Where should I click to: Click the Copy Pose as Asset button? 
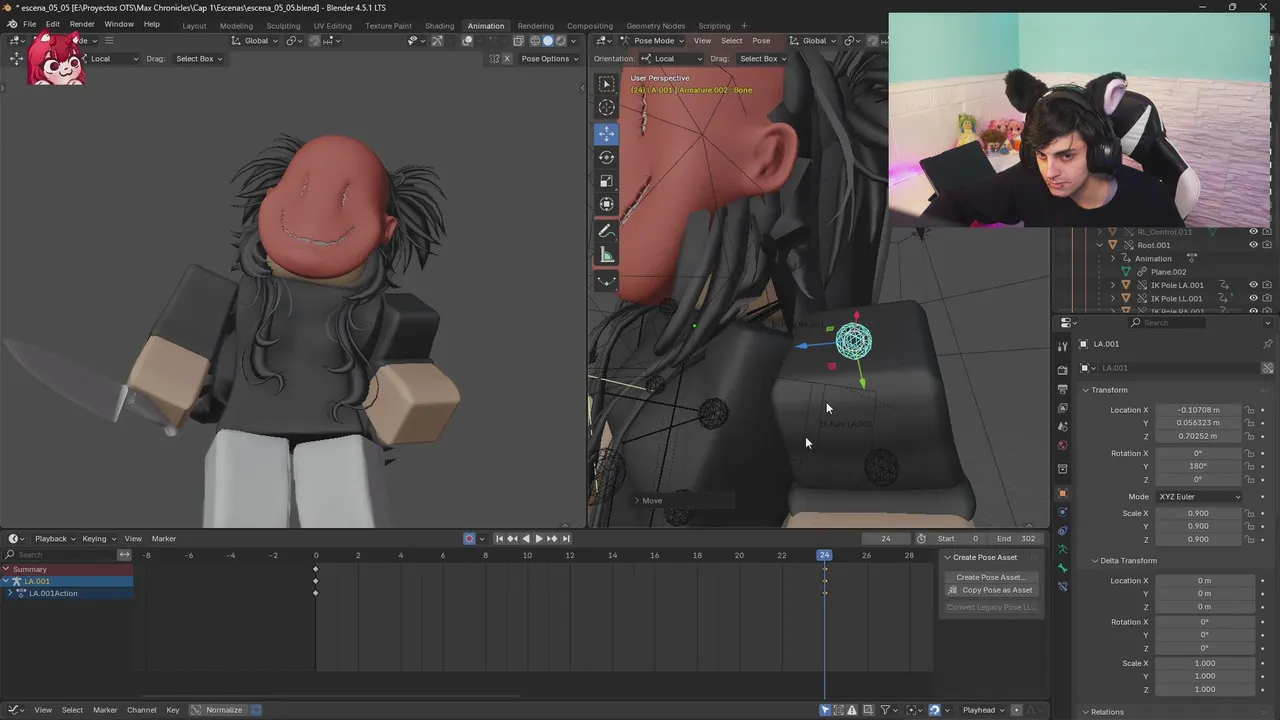point(990,590)
